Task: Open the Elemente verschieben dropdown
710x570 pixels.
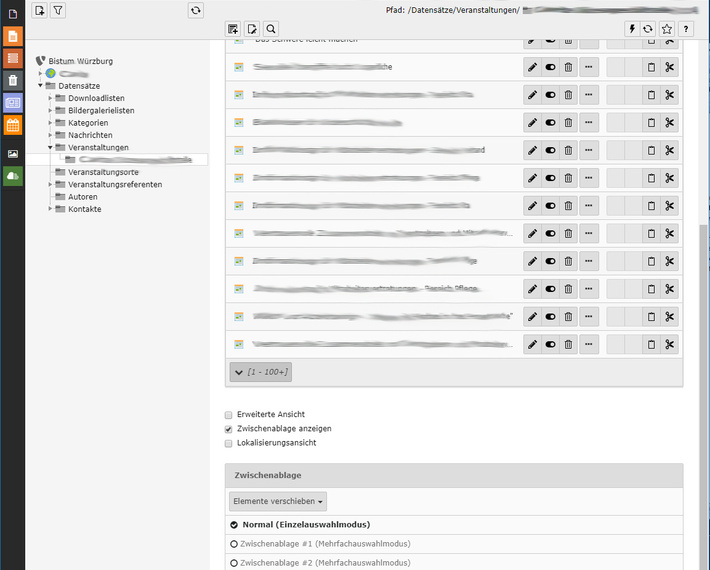Action: tap(278, 501)
